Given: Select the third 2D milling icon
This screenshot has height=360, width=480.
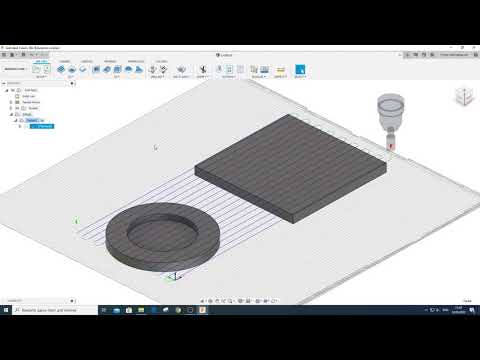Looking at the screenshot, I should coord(83,69).
